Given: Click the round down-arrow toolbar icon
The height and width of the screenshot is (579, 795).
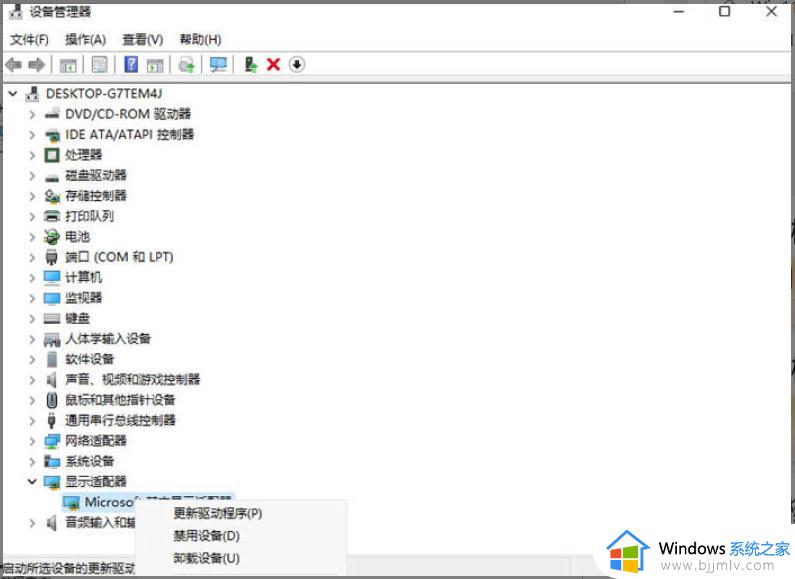Looking at the screenshot, I should [x=297, y=64].
